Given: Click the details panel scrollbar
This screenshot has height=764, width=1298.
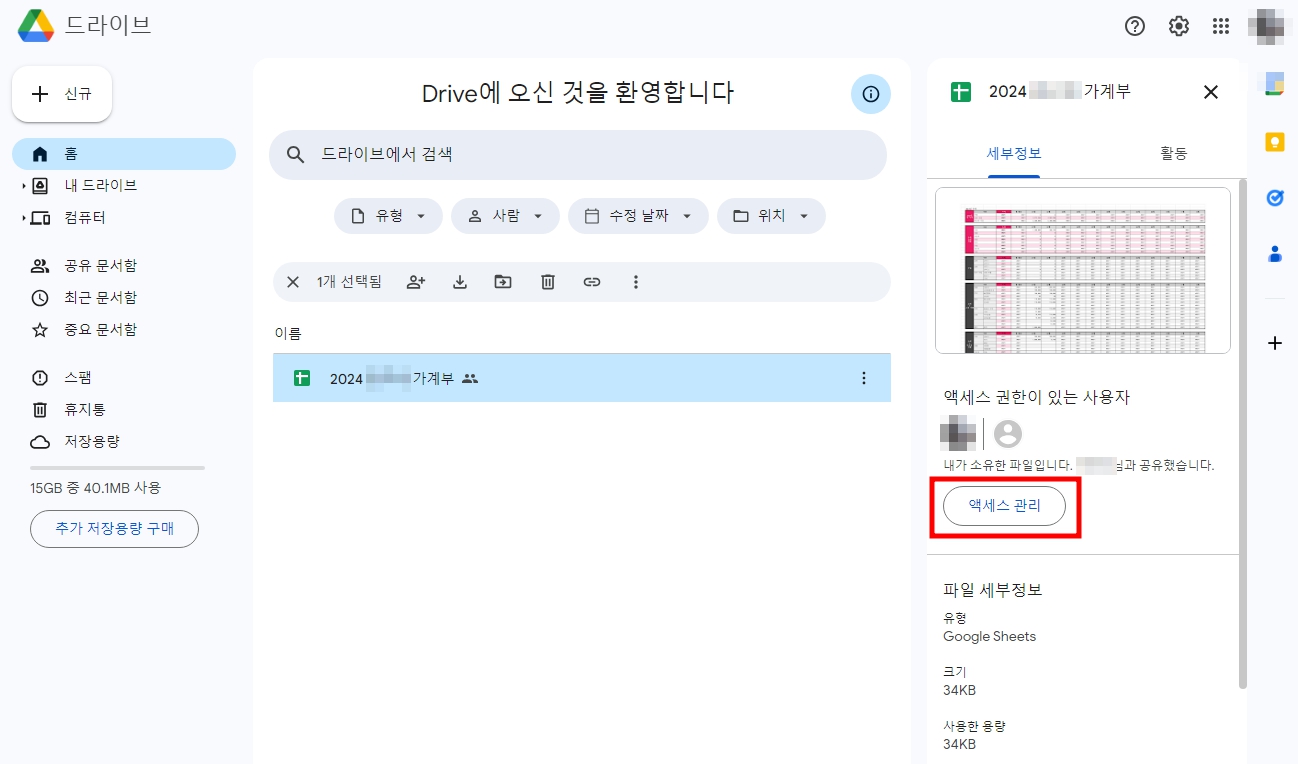Looking at the screenshot, I should (x=1243, y=434).
